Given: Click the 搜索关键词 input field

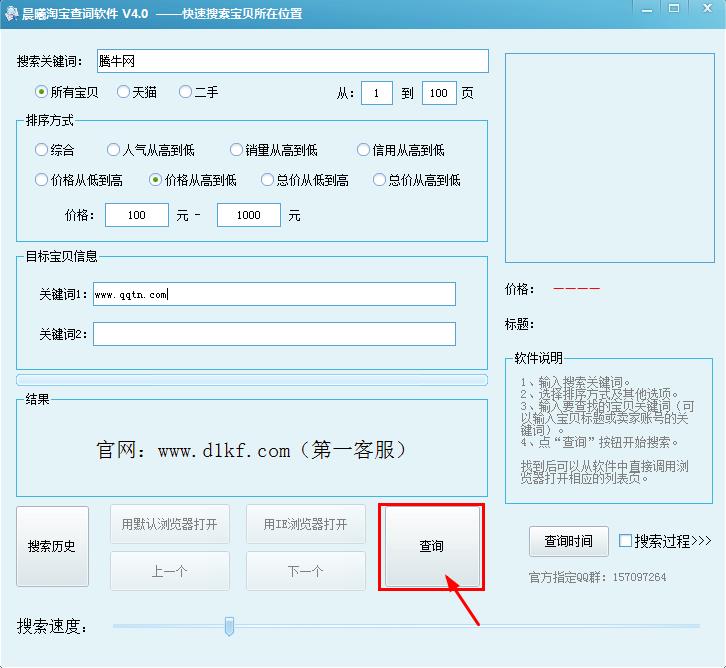Looking at the screenshot, I should pyautogui.click(x=292, y=61).
